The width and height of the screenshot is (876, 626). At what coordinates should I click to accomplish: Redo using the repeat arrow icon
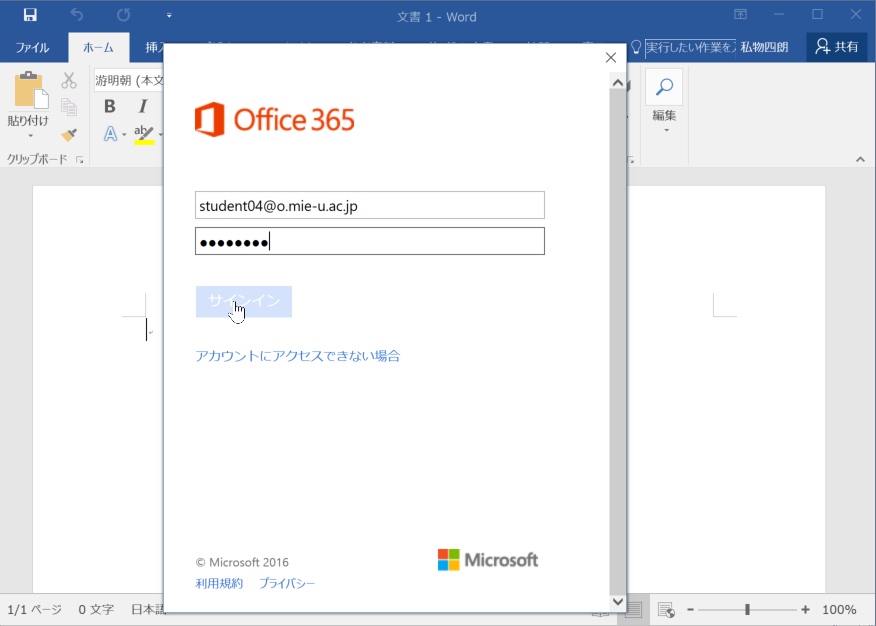(123, 15)
